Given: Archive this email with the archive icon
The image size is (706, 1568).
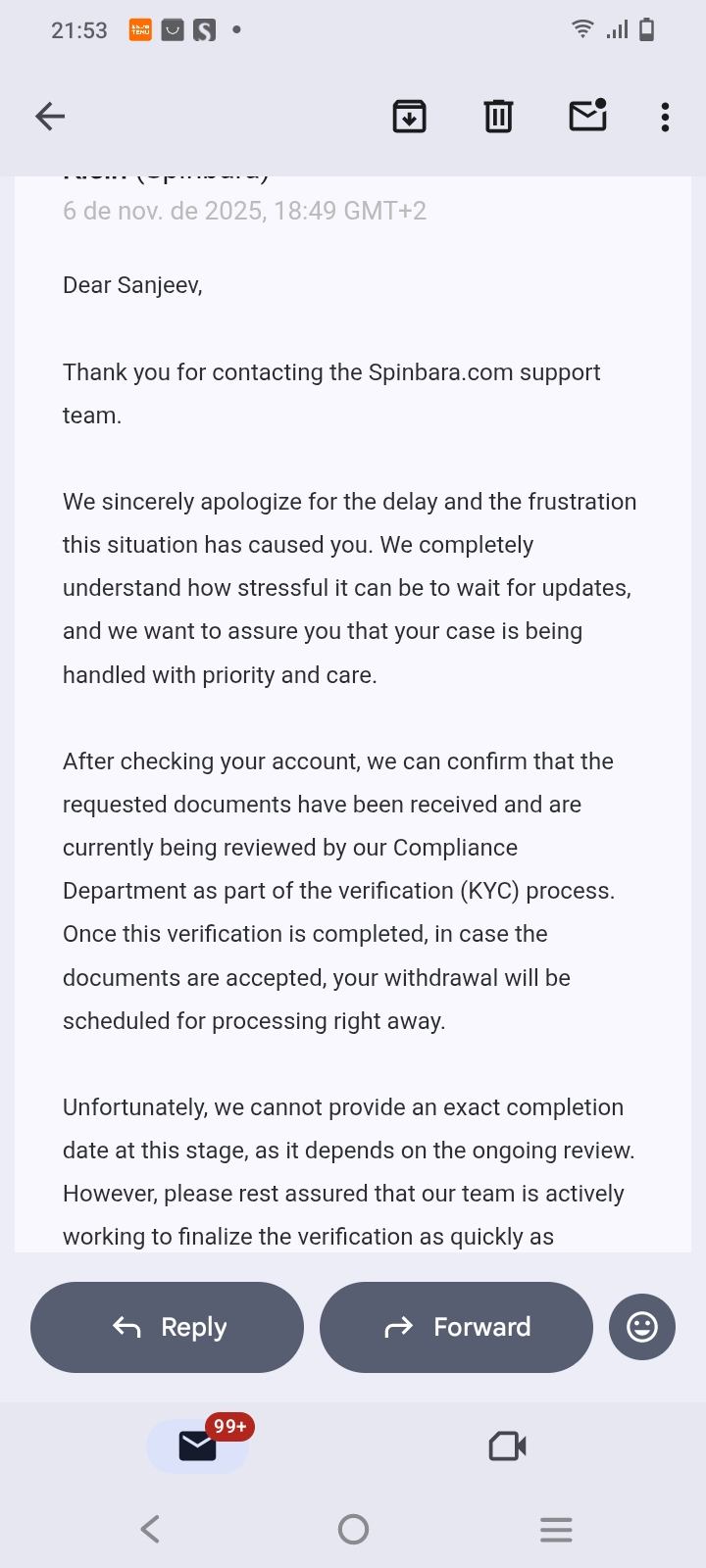Looking at the screenshot, I should 409,117.
